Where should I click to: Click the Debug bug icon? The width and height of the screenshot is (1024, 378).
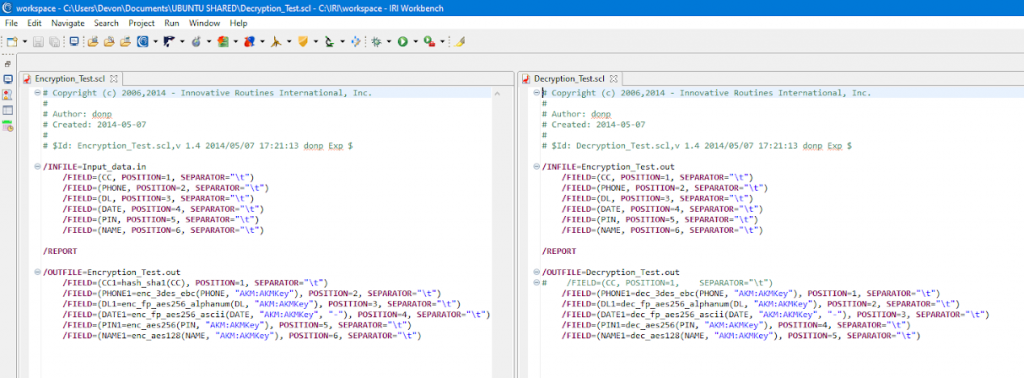[376, 41]
